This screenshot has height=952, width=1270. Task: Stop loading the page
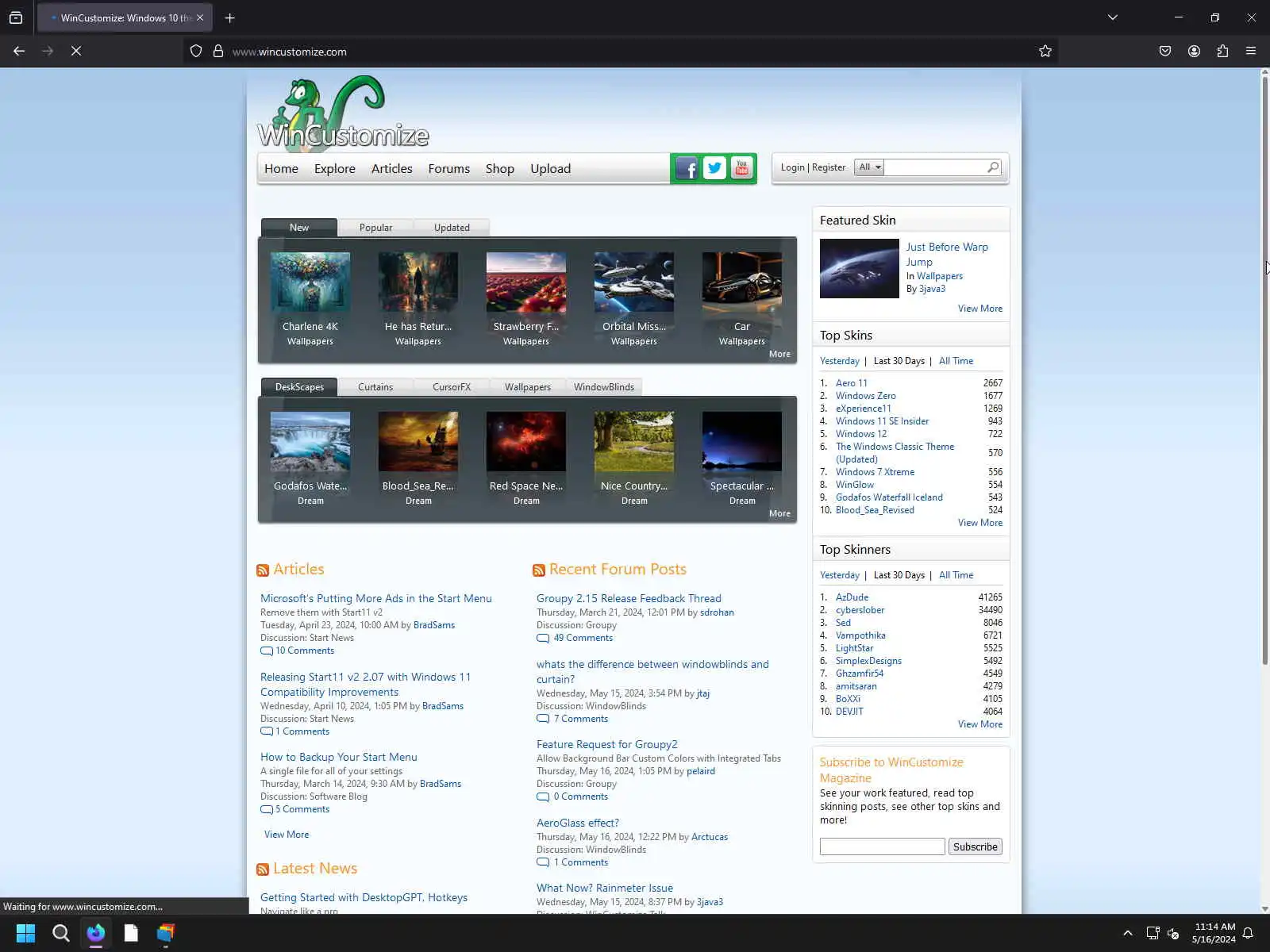[x=76, y=51]
